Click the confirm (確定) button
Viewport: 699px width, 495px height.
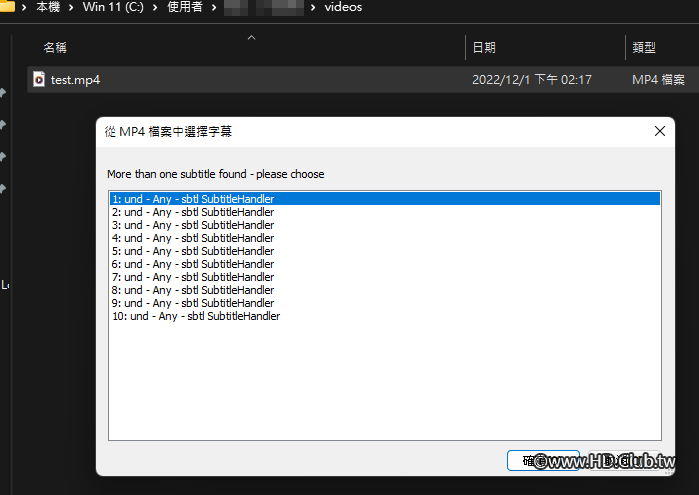pos(543,460)
